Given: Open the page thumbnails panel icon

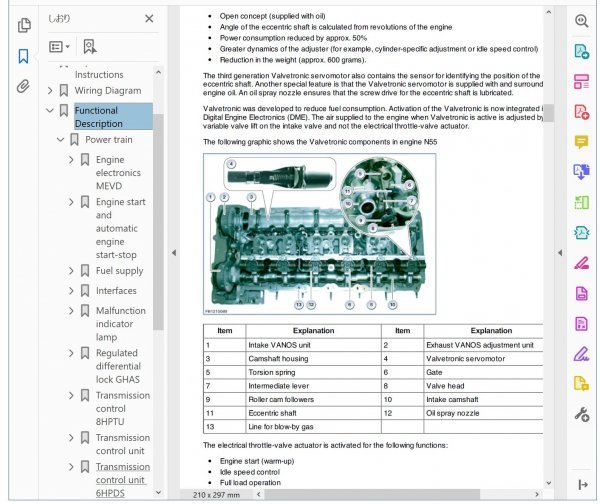Looking at the screenshot, I should 24,25.
